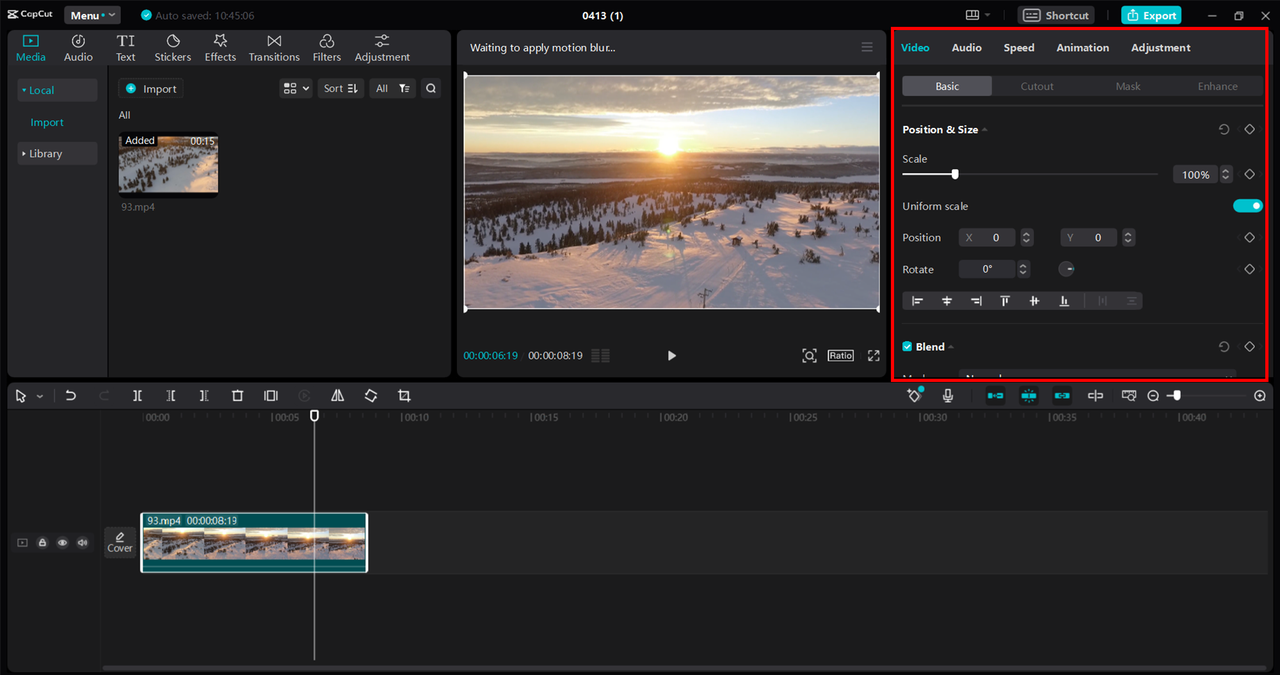Switch to the Speed tab
This screenshot has width=1280, height=675.
tap(1019, 48)
